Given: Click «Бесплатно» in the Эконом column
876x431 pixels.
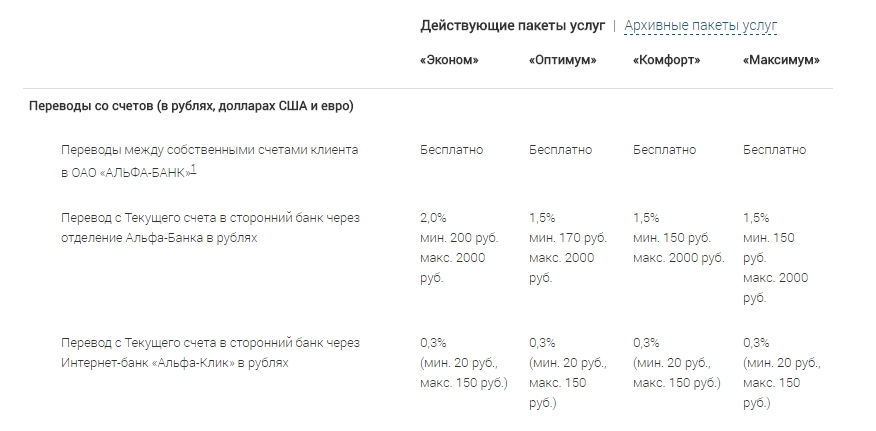Looking at the screenshot, I should [x=451, y=150].
